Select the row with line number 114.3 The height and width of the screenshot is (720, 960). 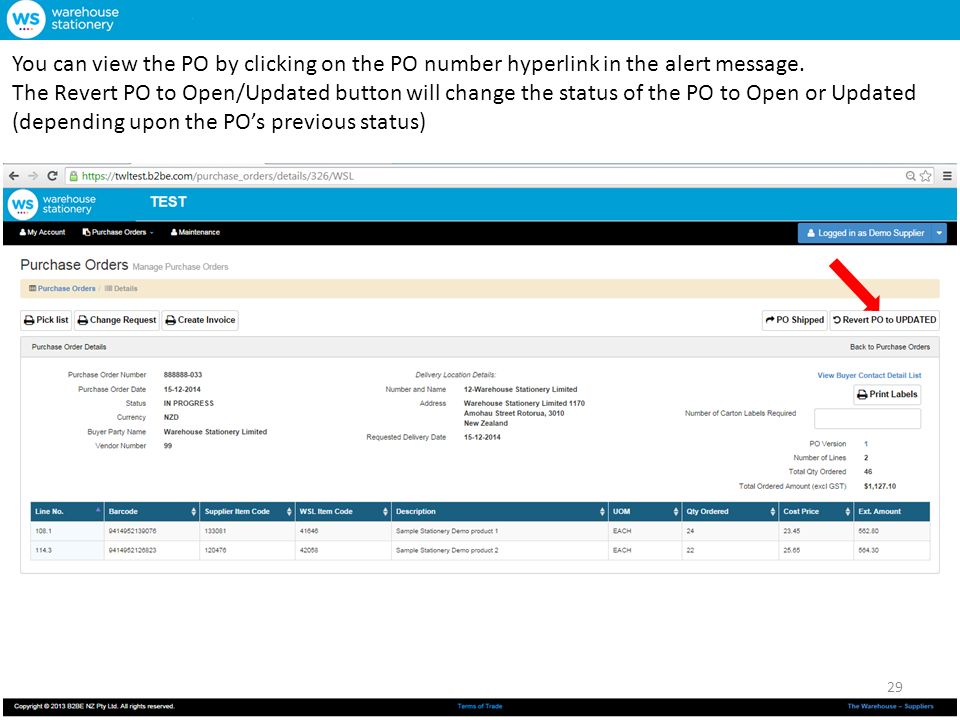(x=480, y=550)
